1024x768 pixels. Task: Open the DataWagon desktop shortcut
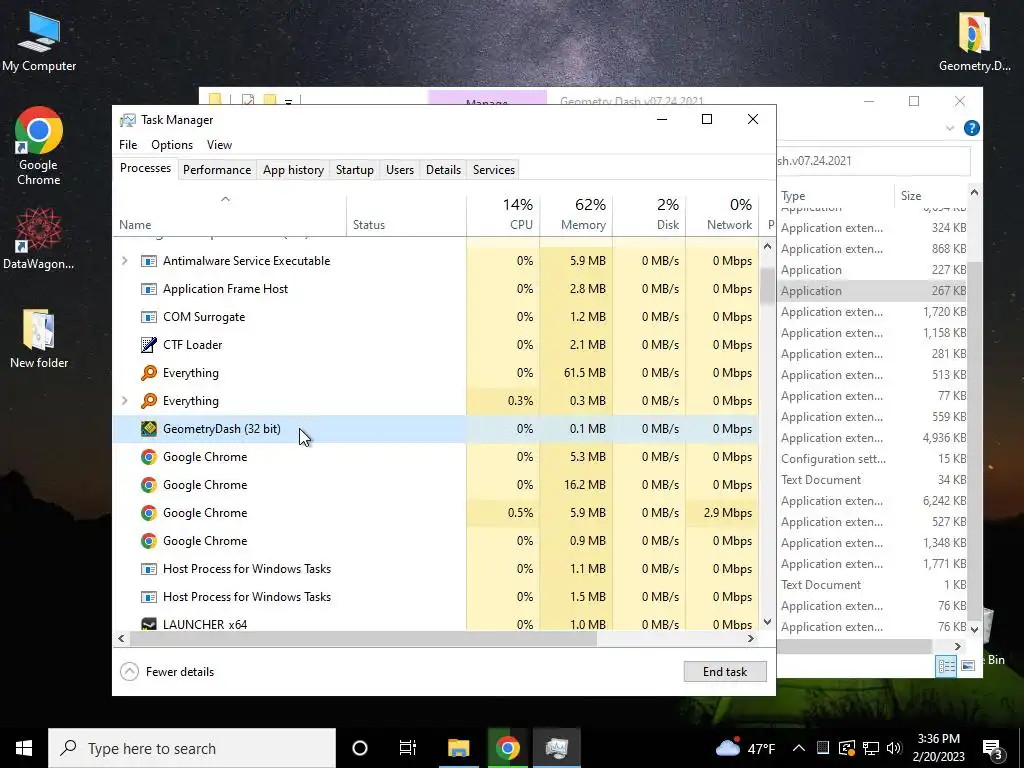(x=39, y=238)
